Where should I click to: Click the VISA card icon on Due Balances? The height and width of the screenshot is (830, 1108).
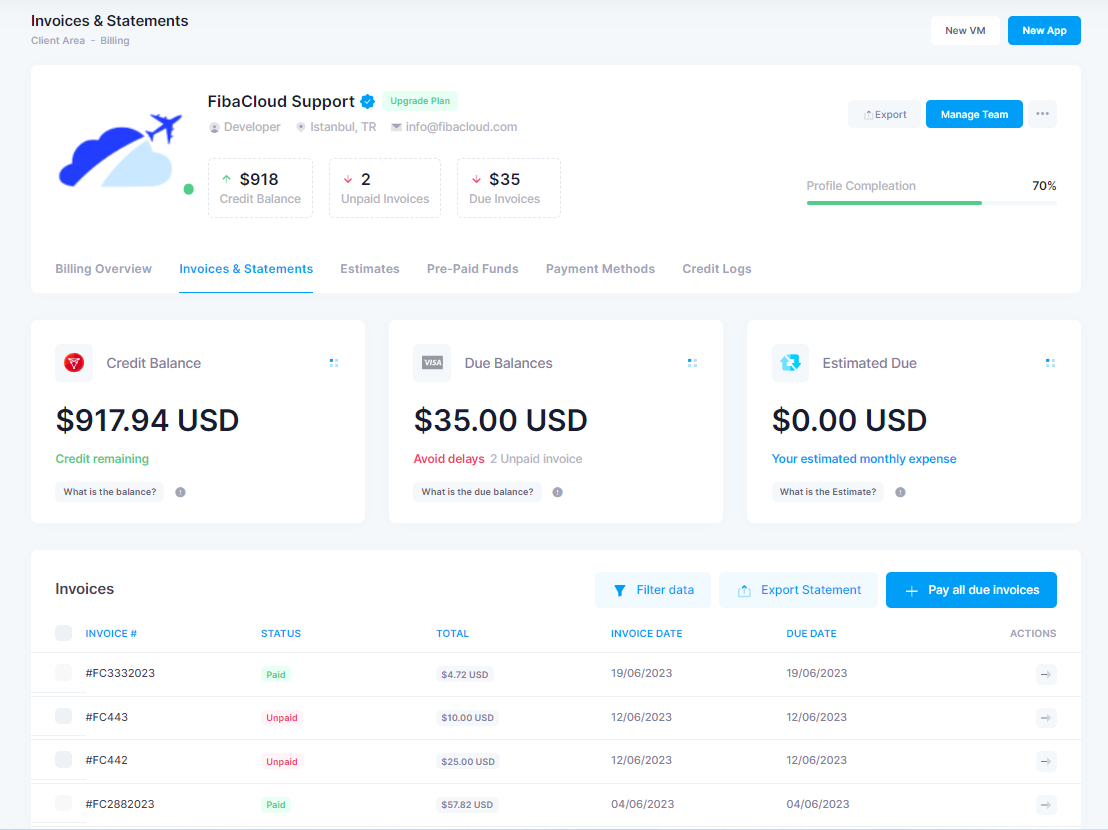click(x=432, y=363)
